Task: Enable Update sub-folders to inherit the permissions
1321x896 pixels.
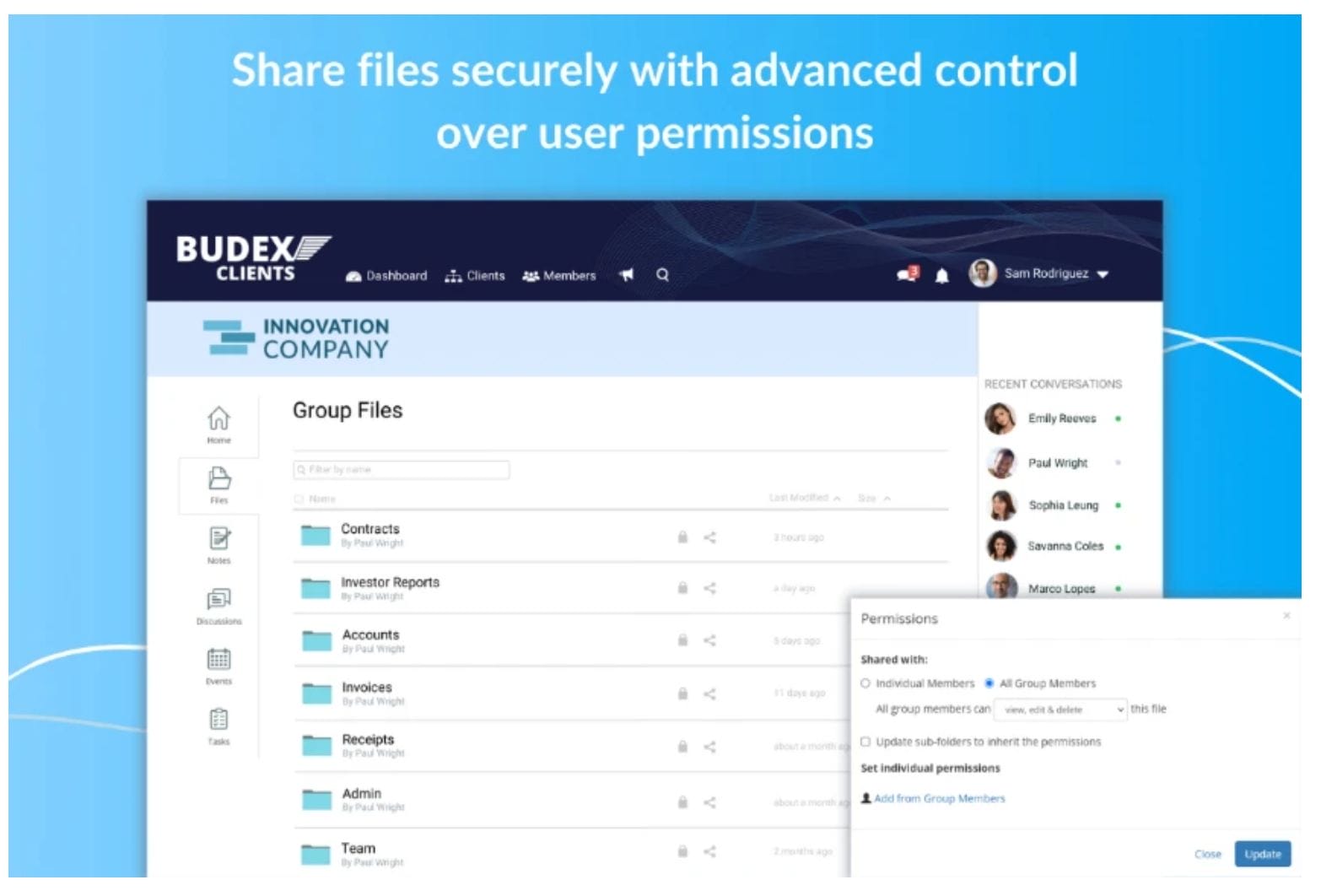Action: tap(865, 742)
